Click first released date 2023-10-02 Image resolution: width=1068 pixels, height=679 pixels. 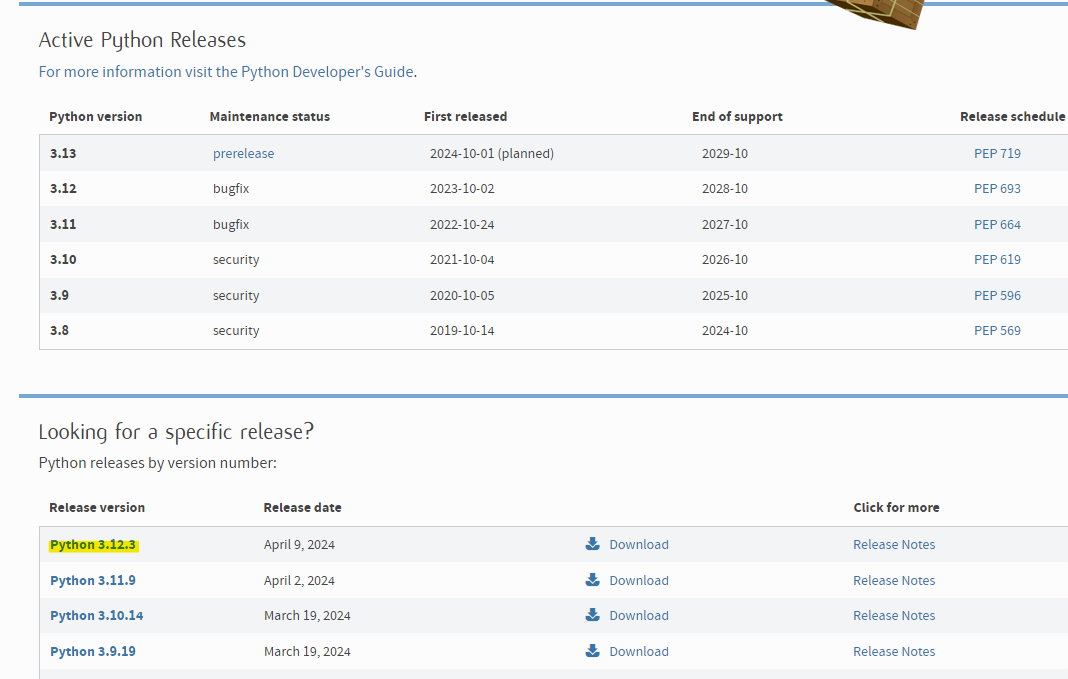[462, 189]
